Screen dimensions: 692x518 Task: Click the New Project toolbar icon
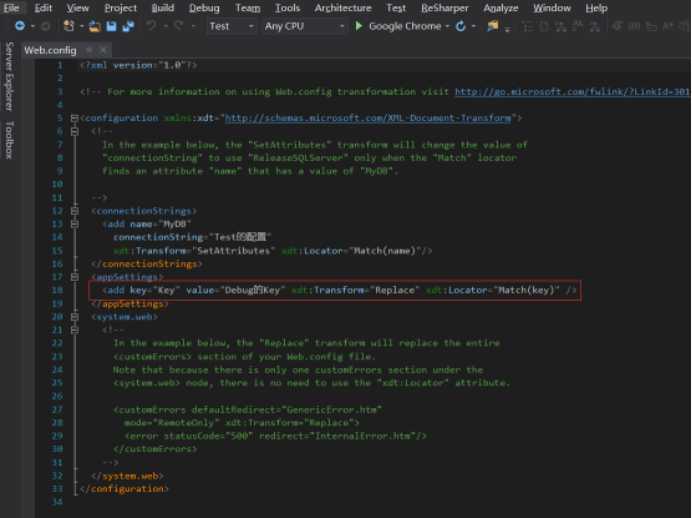pos(68,26)
